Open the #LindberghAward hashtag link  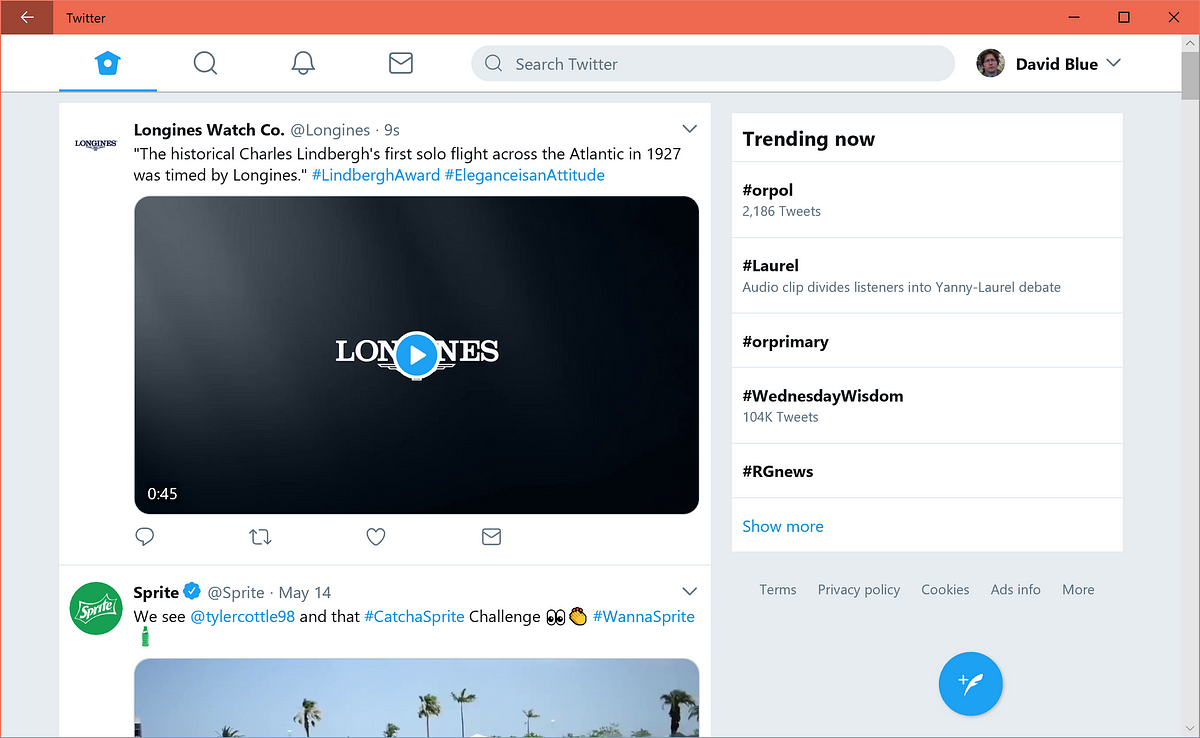click(376, 175)
